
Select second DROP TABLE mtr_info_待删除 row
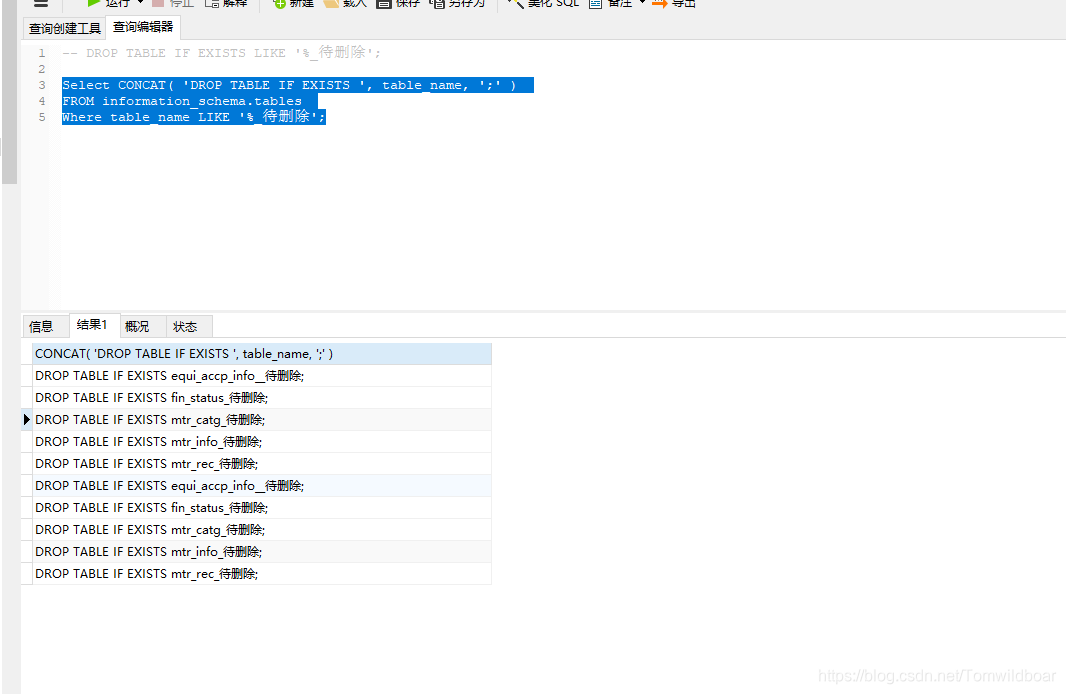coord(262,552)
